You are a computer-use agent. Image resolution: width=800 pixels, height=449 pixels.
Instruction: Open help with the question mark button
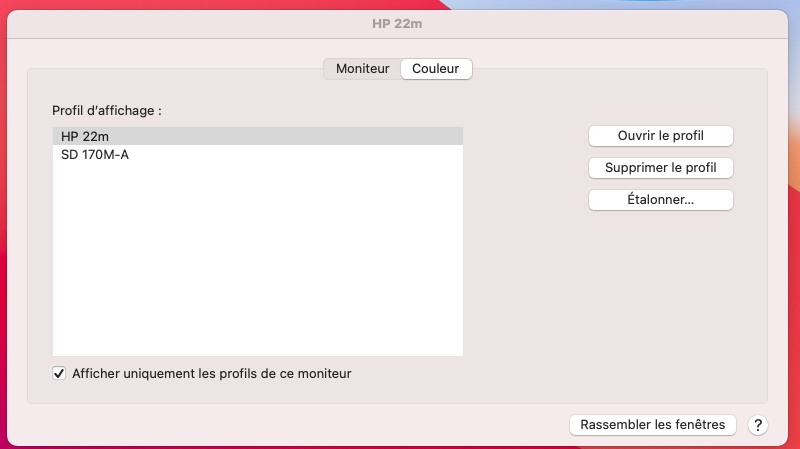[x=758, y=425]
